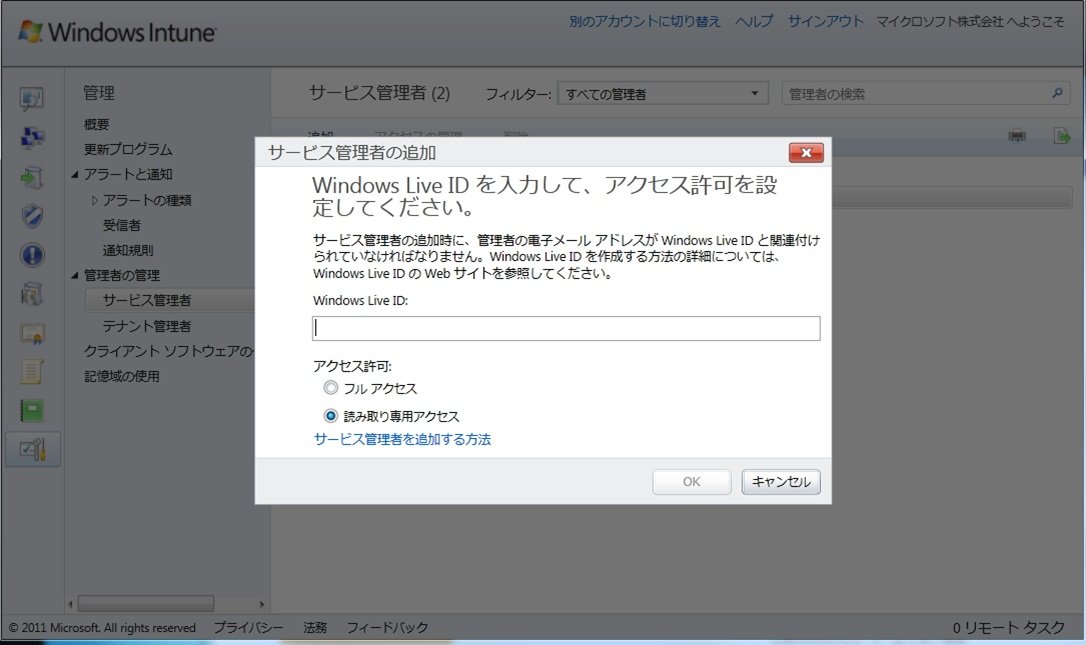Image resolution: width=1086 pixels, height=645 pixels.
Task: Select 概要 in the navigation pane
Action: [x=96, y=124]
